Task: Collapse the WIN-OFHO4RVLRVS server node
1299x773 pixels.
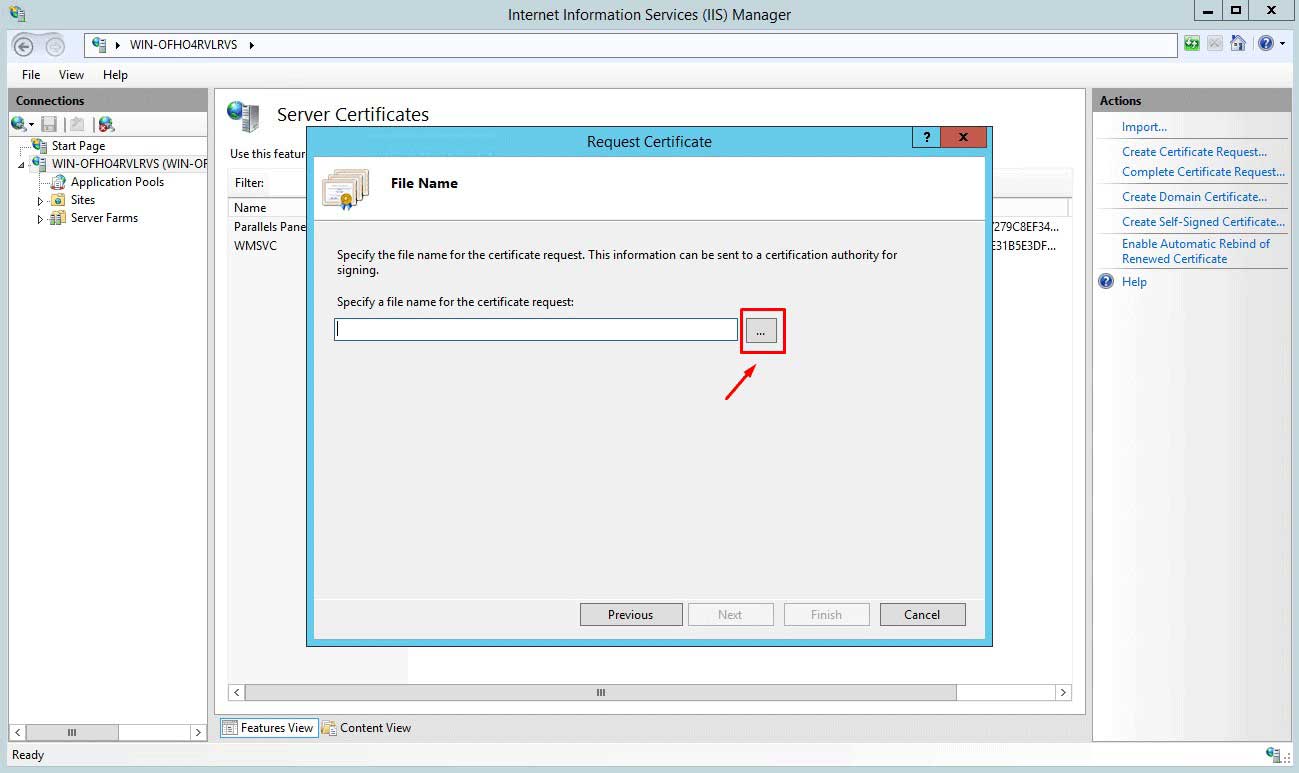Action: tap(22, 164)
